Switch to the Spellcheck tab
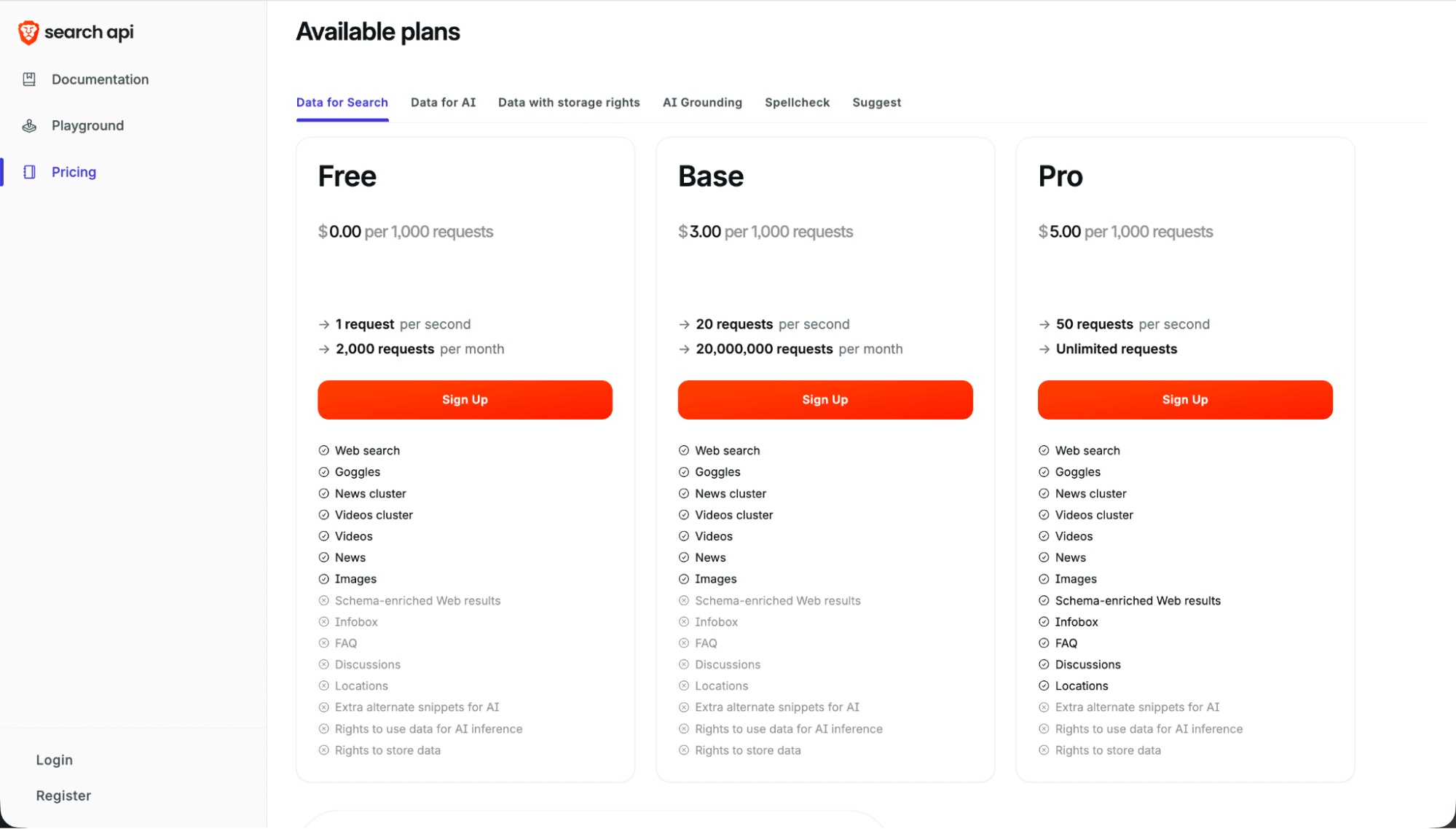 (x=797, y=102)
